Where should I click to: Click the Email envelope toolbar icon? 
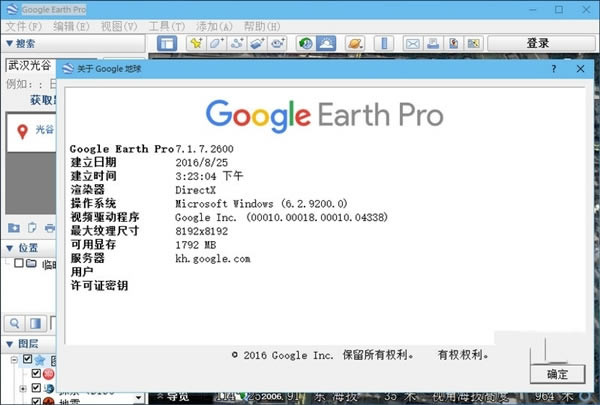click(x=412, y=44)
